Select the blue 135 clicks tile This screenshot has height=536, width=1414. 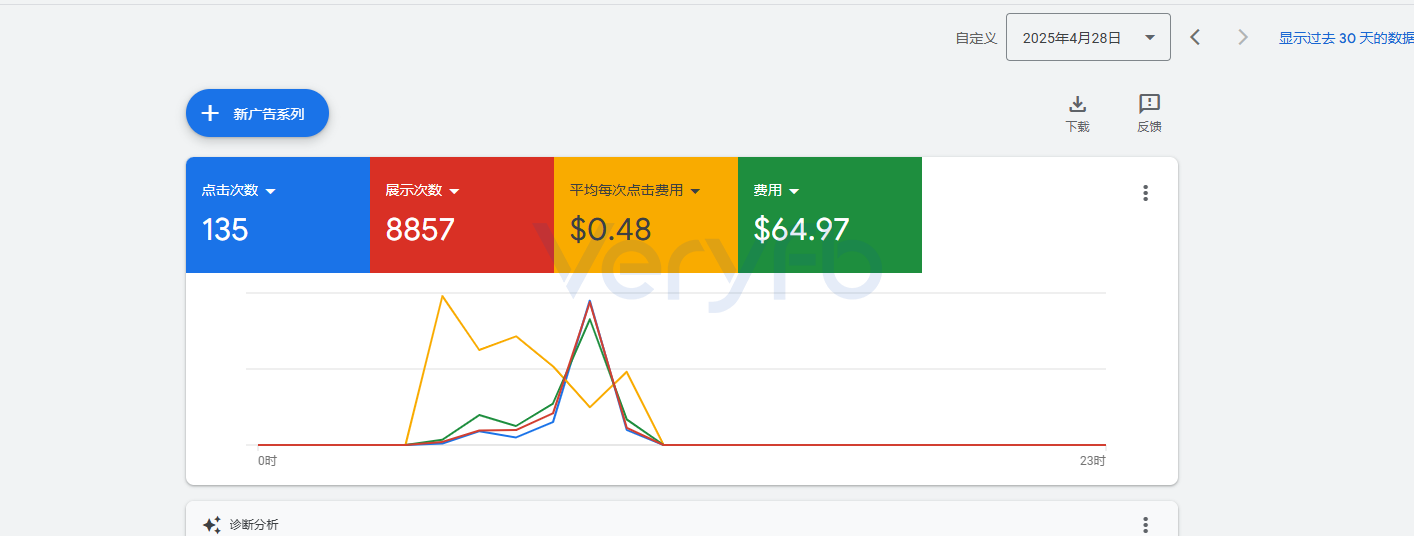tap(278, 215)
